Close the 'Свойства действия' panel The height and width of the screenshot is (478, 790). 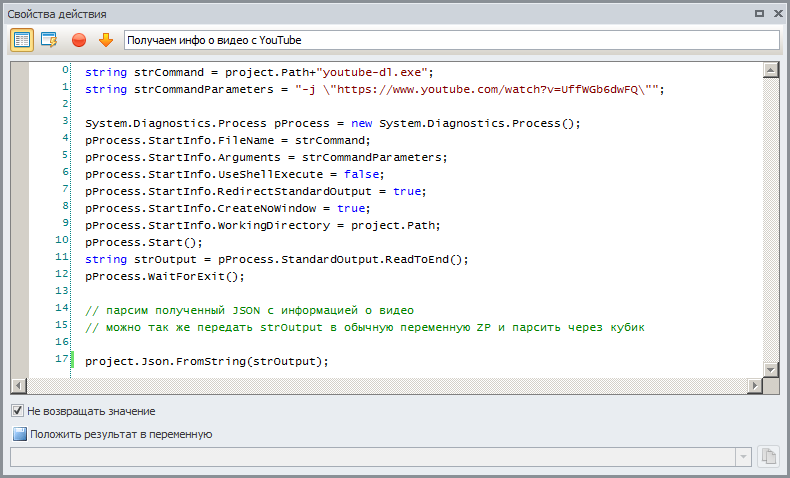pyautogui.click(x=776, y=14)
